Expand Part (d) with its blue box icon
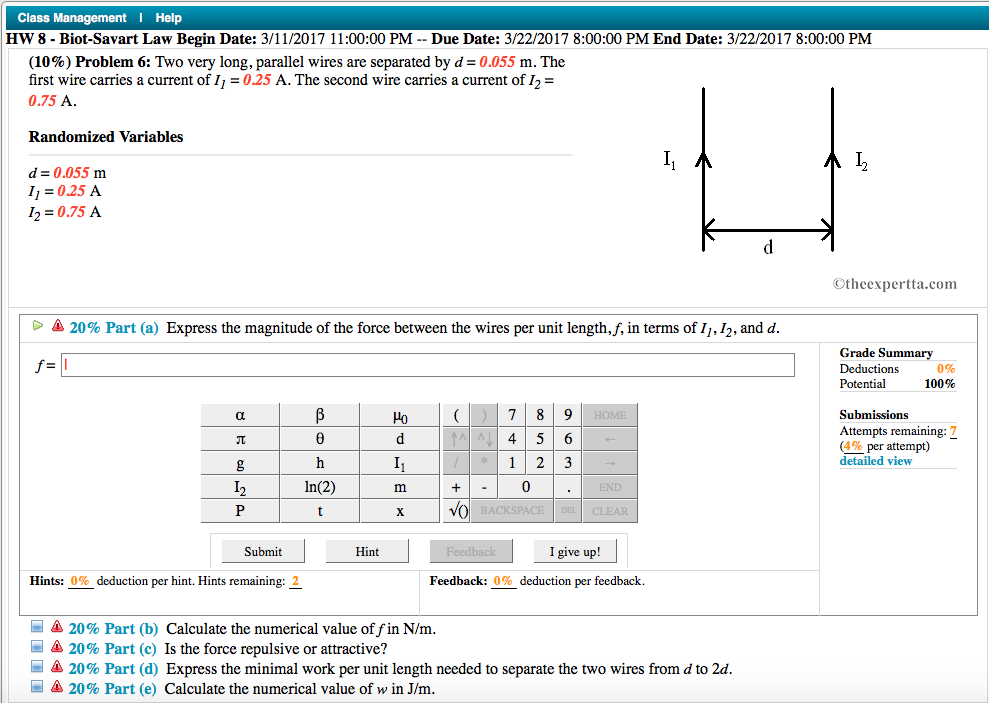This screenshot has height=703, width=989. [x=38, y=668]
